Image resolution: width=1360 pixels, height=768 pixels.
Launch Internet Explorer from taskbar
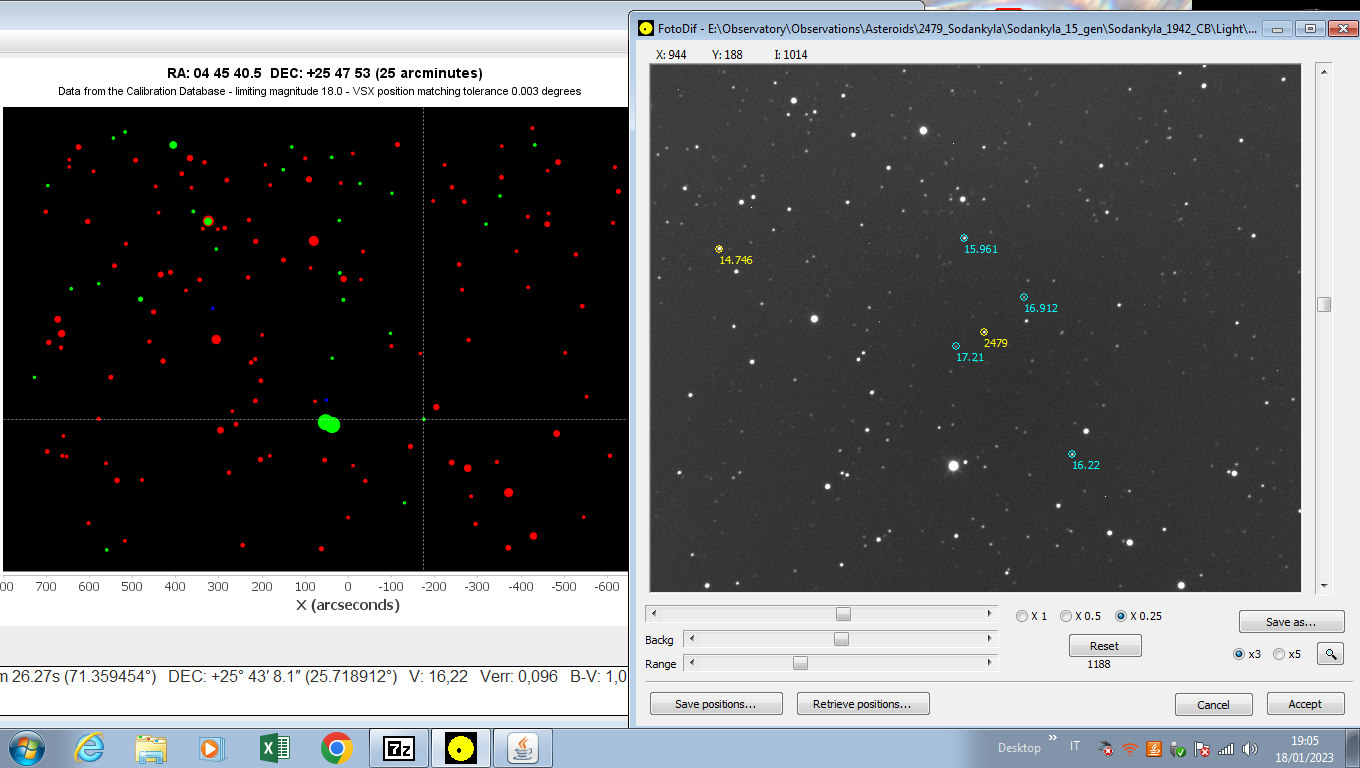(89, 748)
